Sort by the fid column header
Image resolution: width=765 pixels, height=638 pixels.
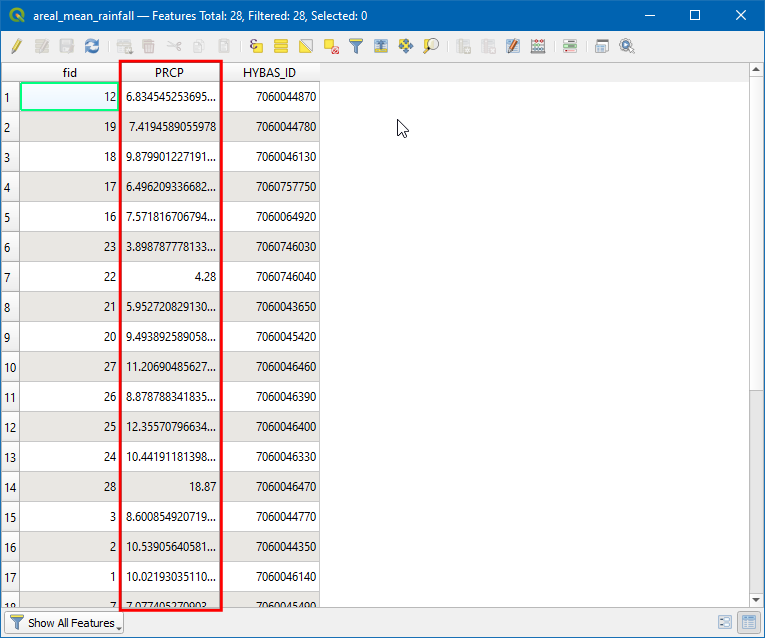point(69,73)
